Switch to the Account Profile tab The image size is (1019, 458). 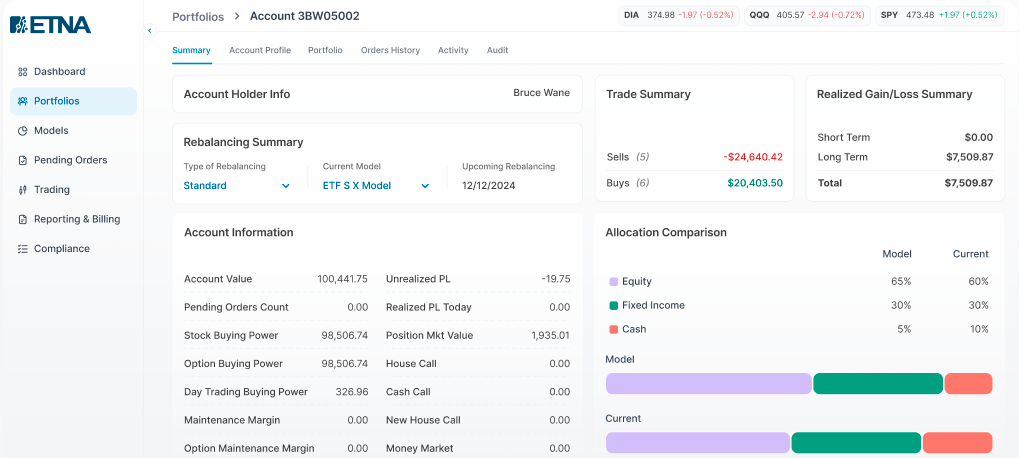tap(260, 50)
